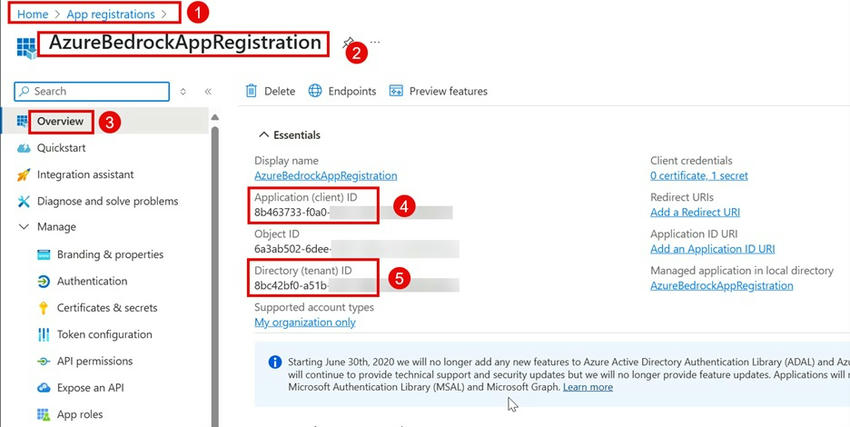Click the App roles icon

pos(43,415)
